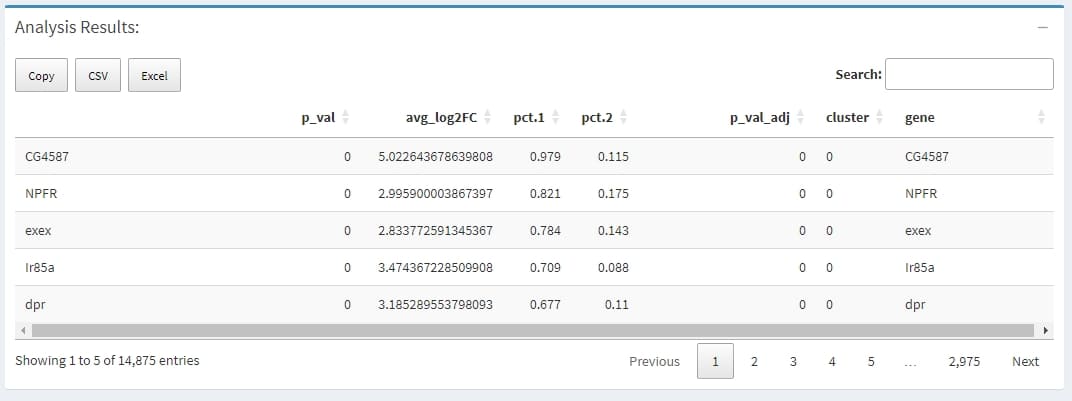
Task: Export table as CSV
Action: 98,75
